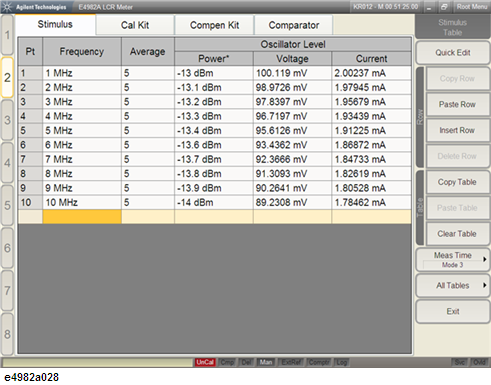
Task: Click the UnCal status indicator
Action: click(x=205, y=362)
